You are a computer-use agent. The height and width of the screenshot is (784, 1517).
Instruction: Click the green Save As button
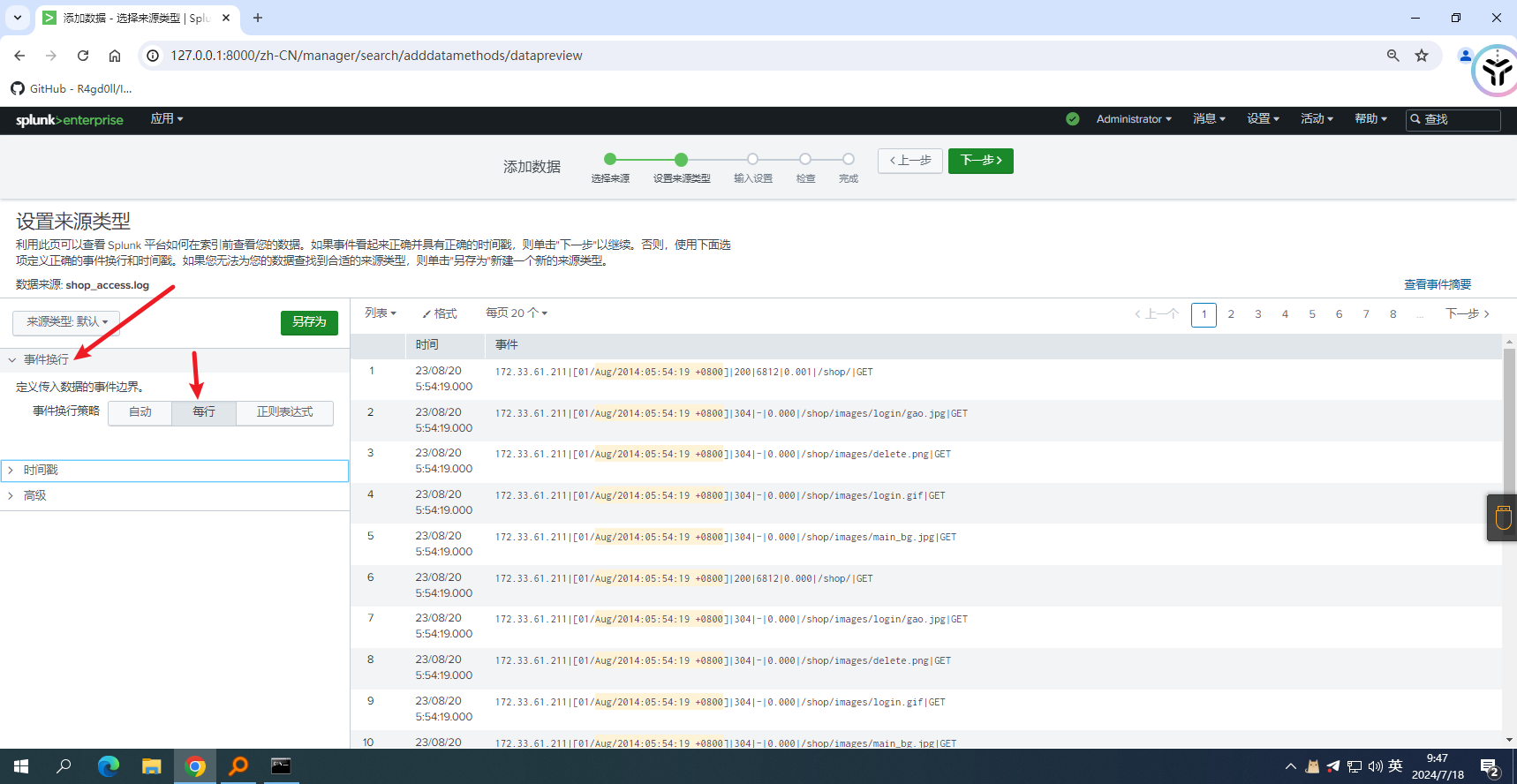(x=309, y=322)
